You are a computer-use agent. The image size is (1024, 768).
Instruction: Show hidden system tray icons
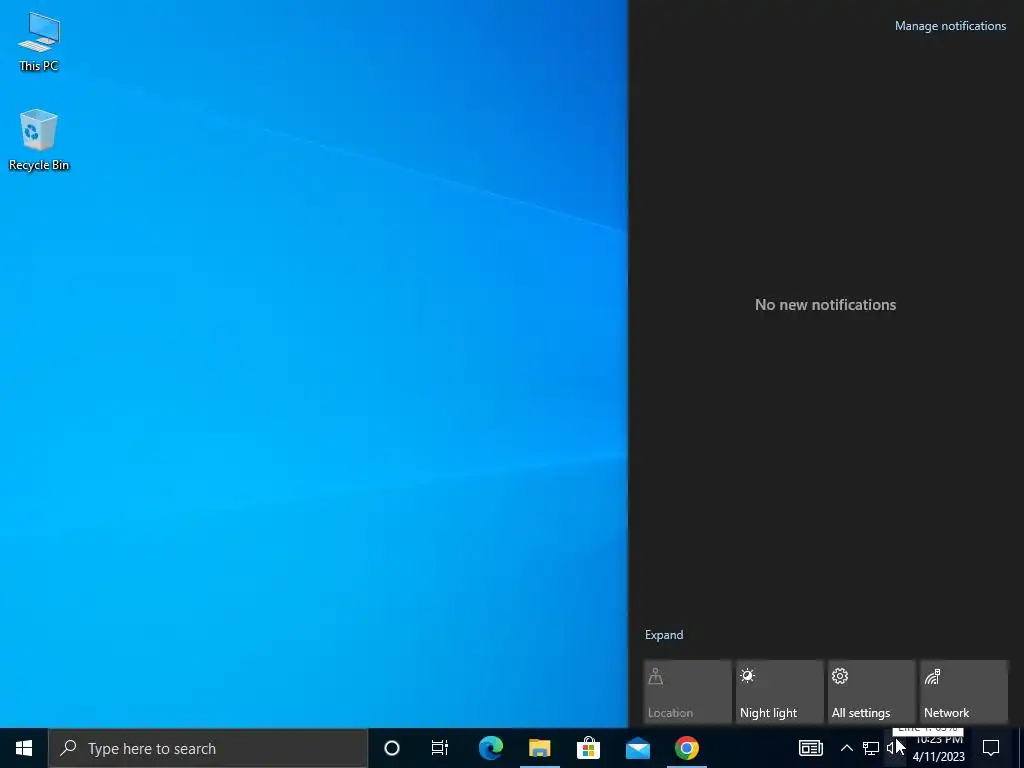tap(846, 748)
